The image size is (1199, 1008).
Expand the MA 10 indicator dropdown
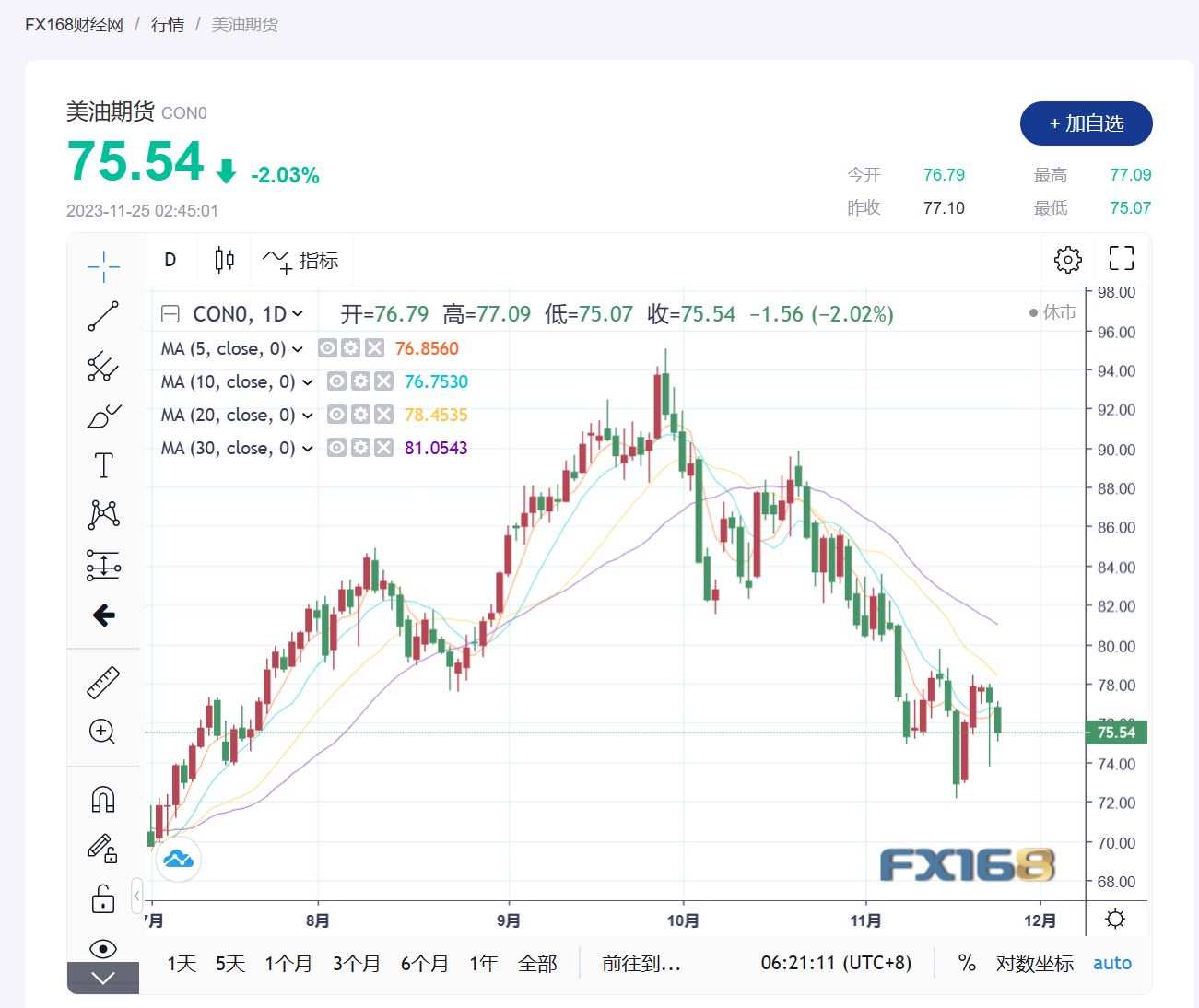(308, 382)
